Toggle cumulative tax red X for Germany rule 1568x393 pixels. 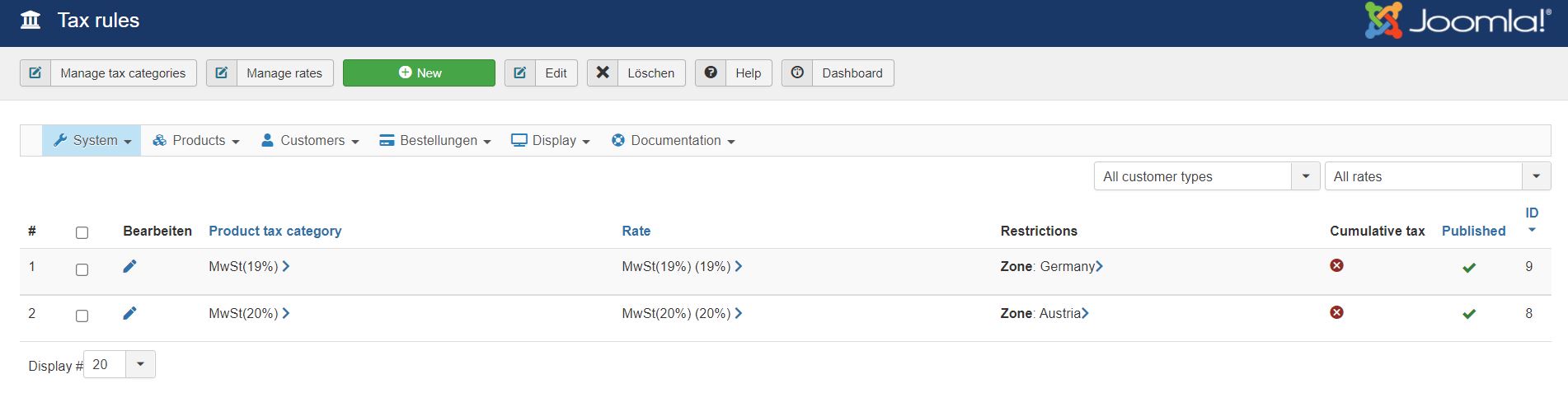(x=1336, y=265)
